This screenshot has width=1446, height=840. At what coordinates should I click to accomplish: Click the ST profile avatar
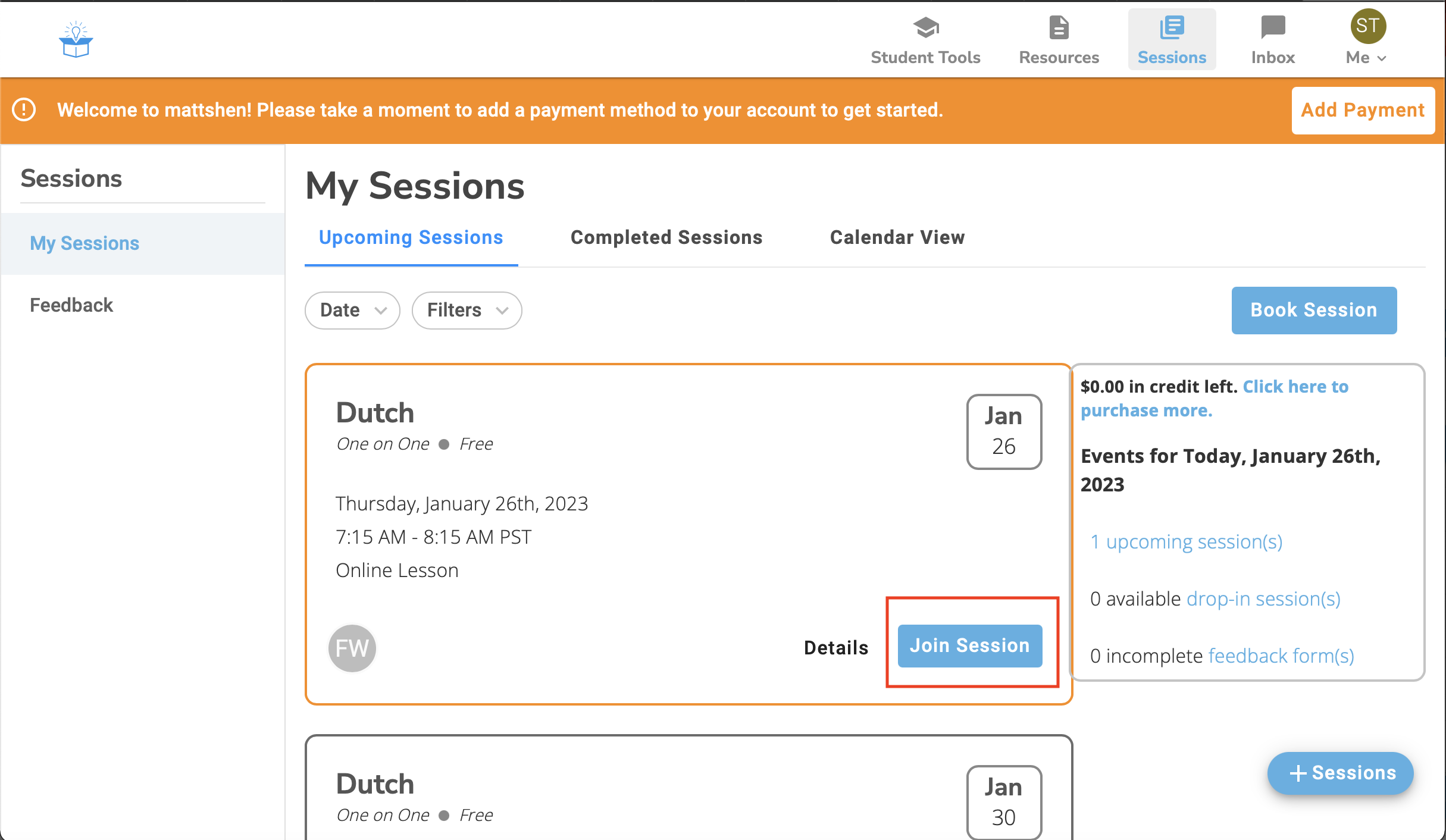coord(1367,26)
